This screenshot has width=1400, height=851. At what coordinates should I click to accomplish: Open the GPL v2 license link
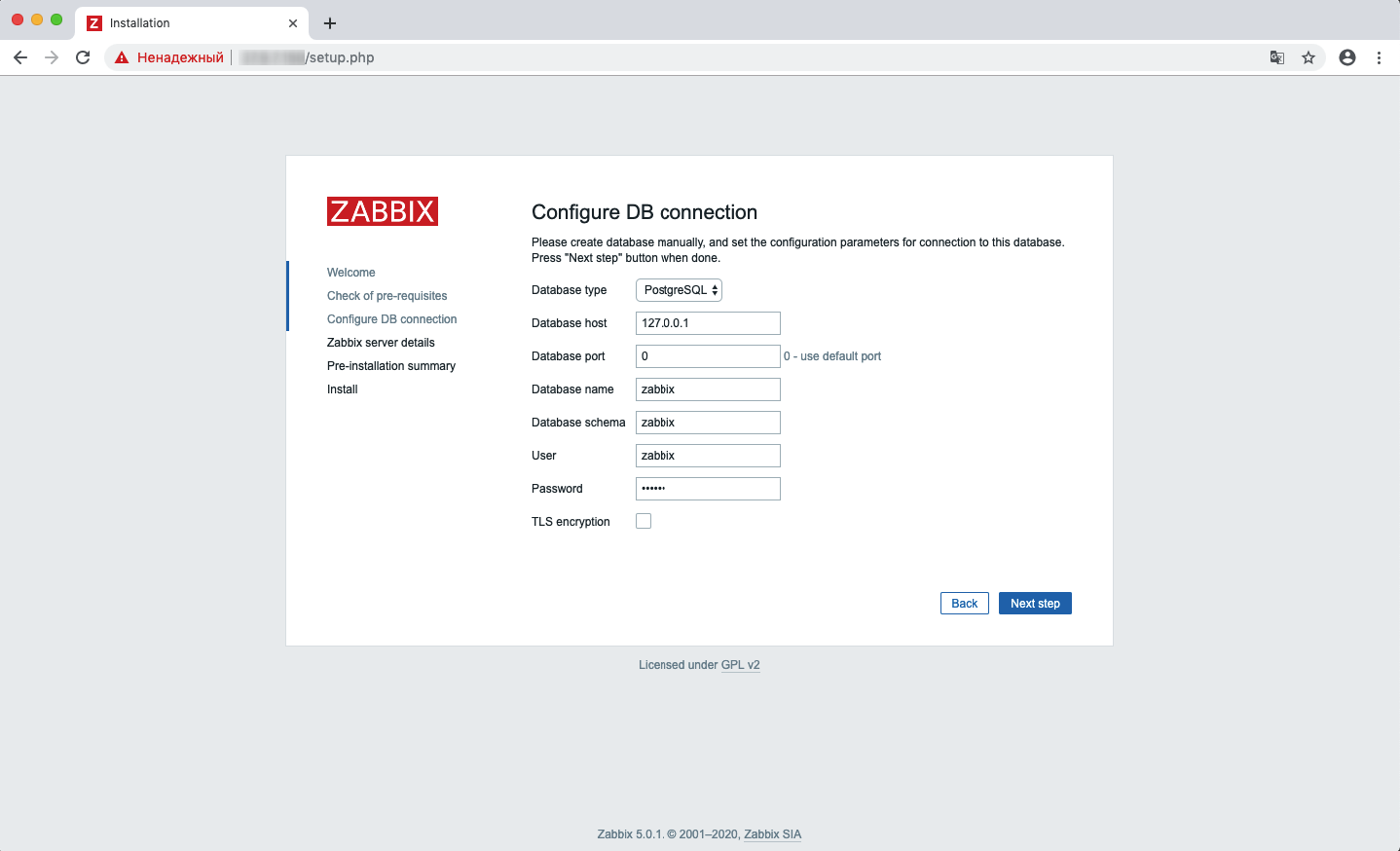[740, 665]
